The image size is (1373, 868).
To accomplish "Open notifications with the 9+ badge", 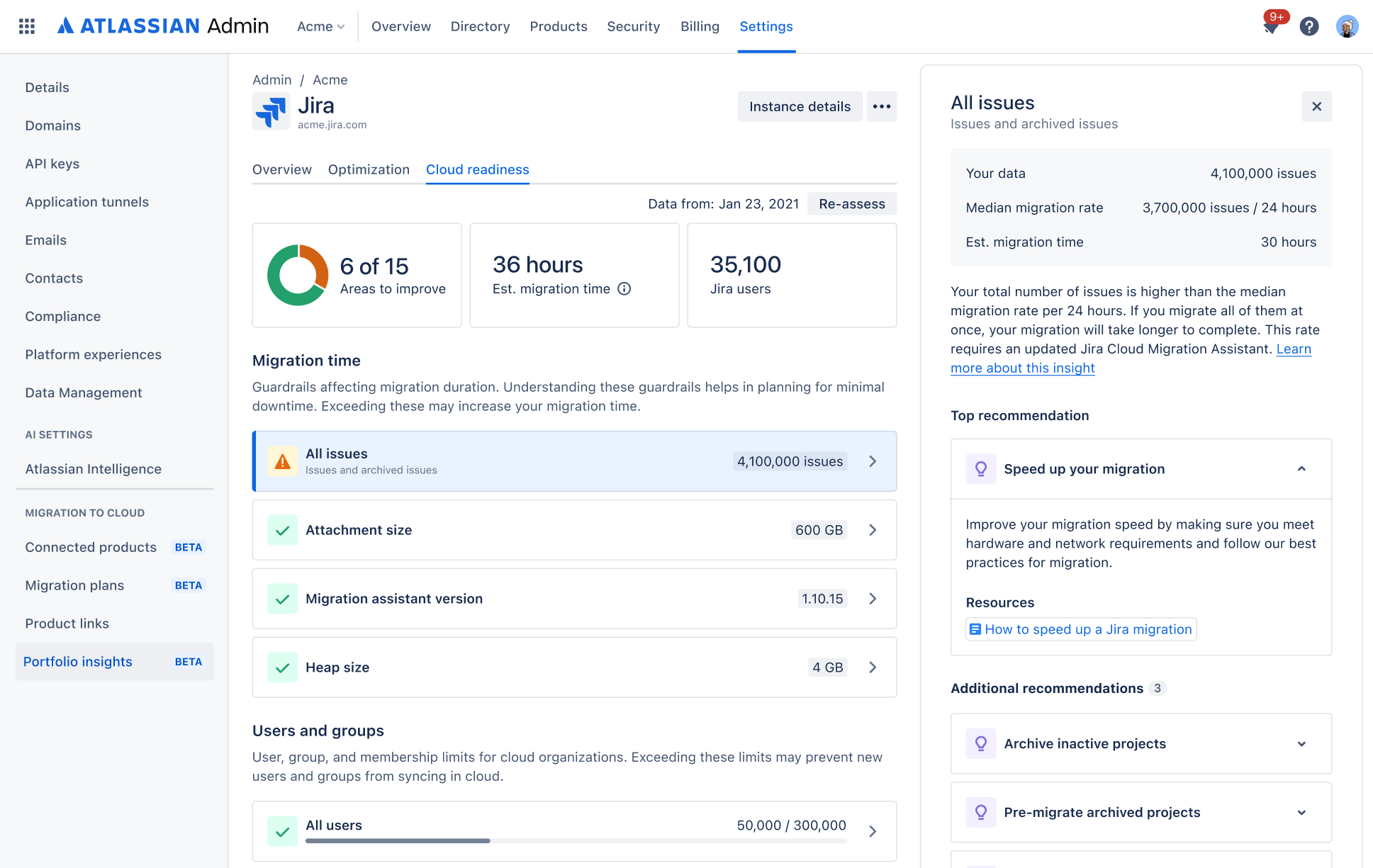I will coord(1271,27).
